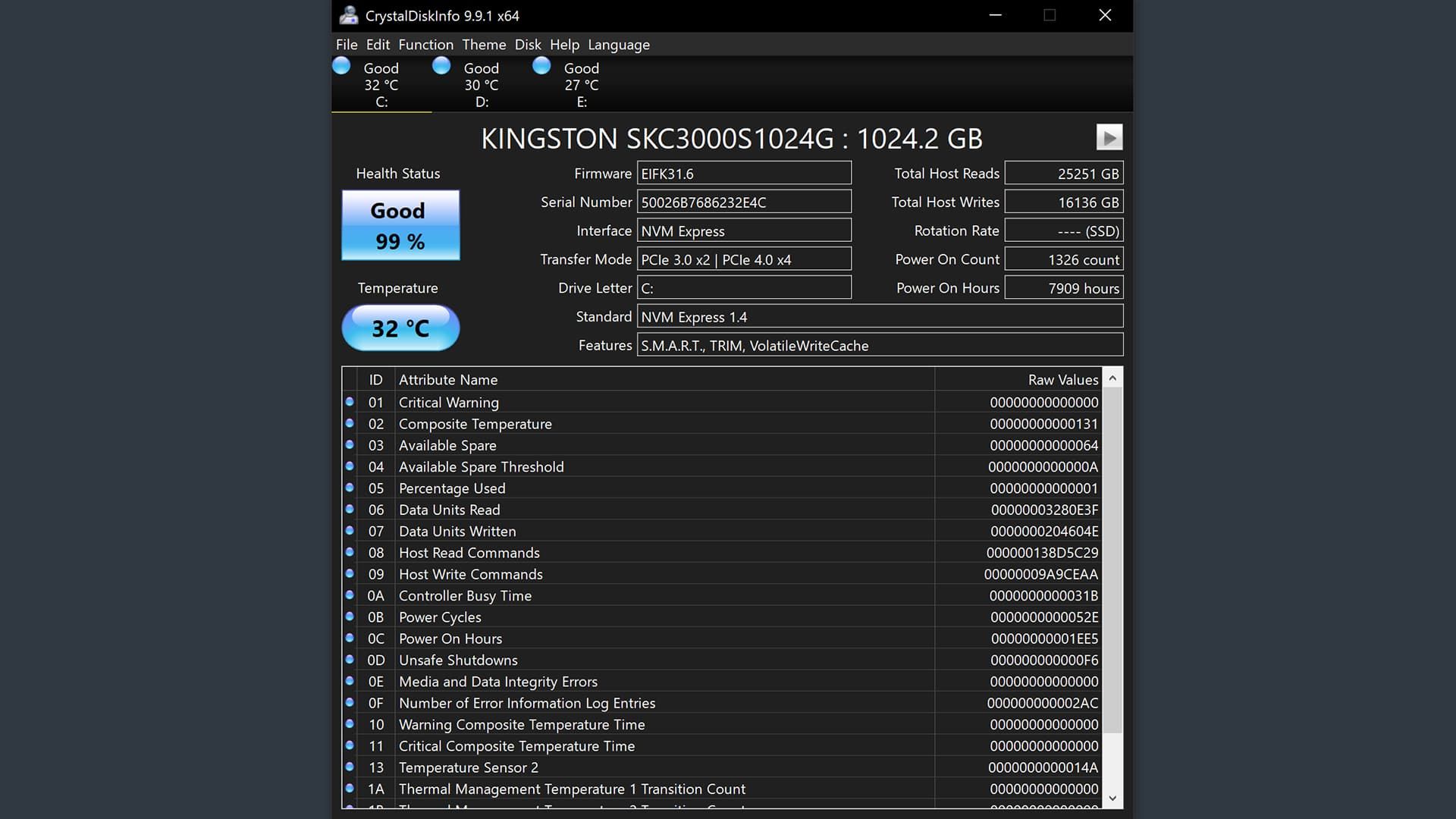This screenshot has height=819, width=1456.
Task: Open the Disk menu
Action: point(528,45)
